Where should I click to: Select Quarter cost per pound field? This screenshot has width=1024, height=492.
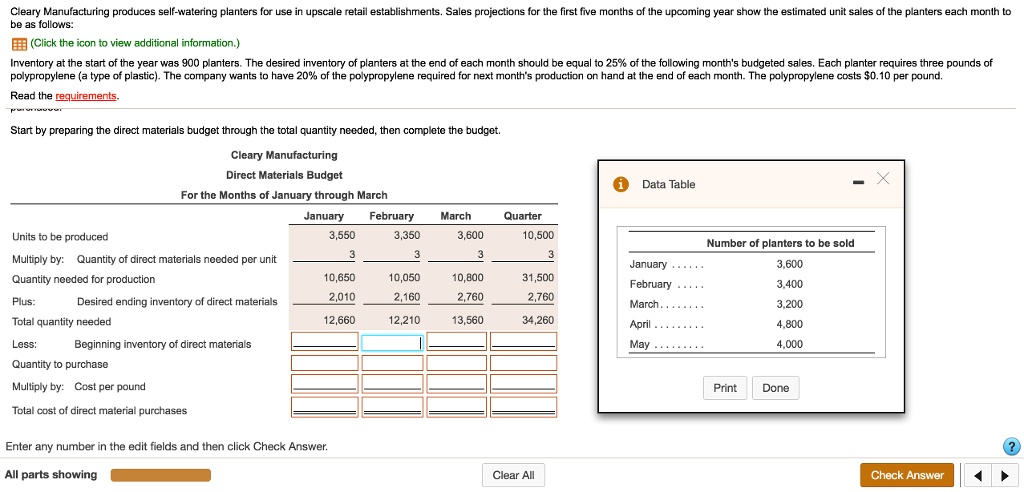pyautogui.click(x=524, y=384)
